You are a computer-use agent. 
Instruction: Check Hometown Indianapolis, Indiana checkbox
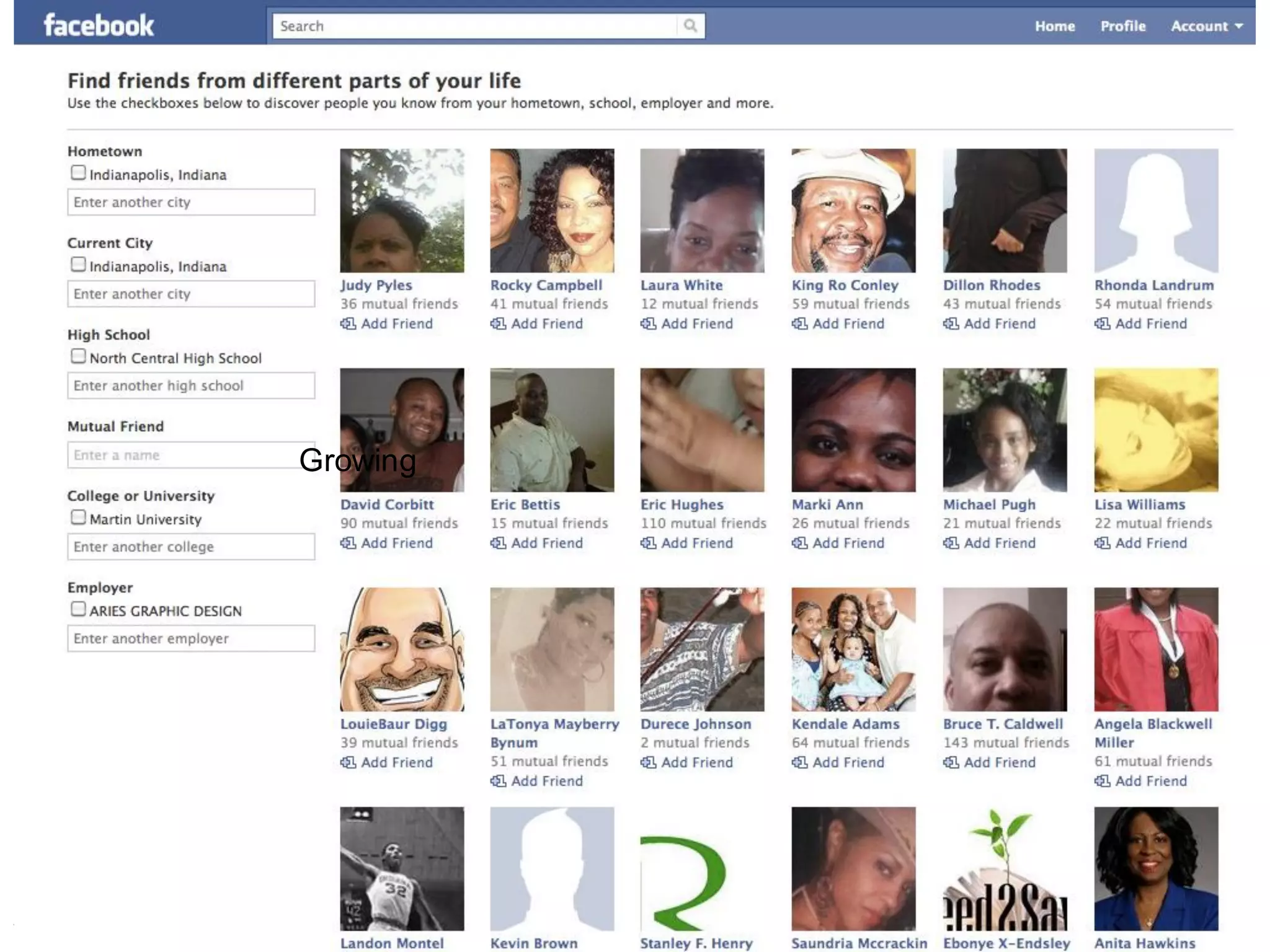pos(78,172)
